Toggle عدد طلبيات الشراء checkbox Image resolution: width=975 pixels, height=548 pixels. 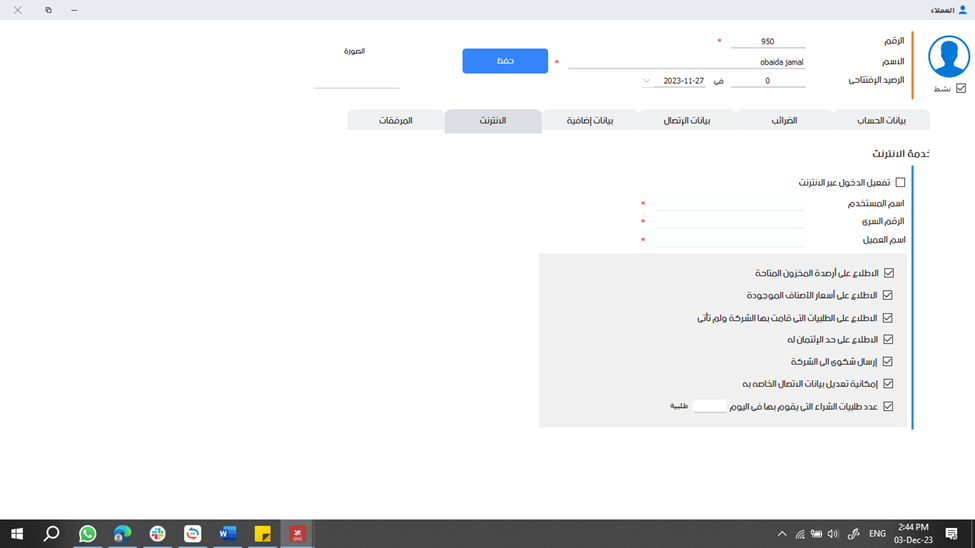coord(889,406)
